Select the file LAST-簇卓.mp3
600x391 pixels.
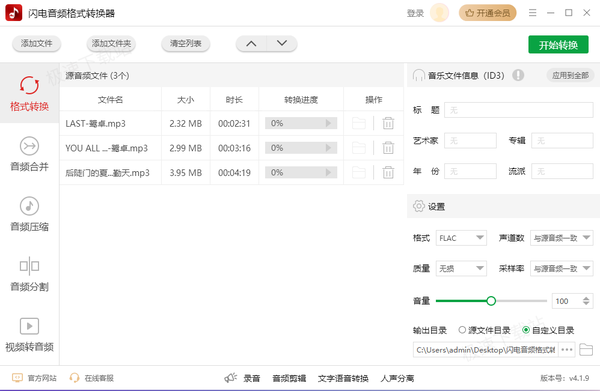(95, 124)
